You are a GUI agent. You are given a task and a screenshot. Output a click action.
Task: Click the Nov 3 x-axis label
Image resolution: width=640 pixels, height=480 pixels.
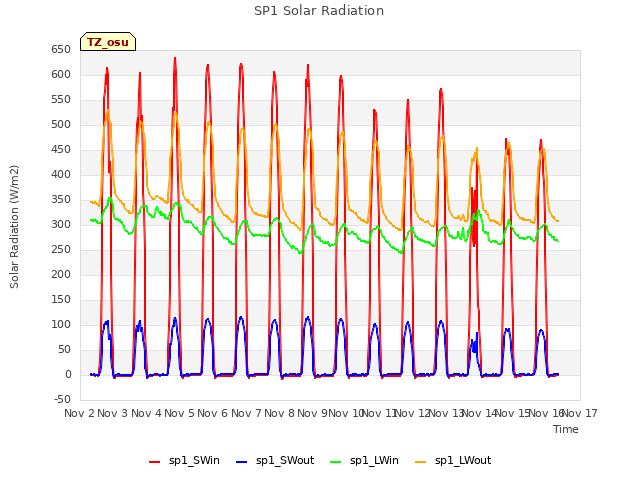(x=113, y=413)
